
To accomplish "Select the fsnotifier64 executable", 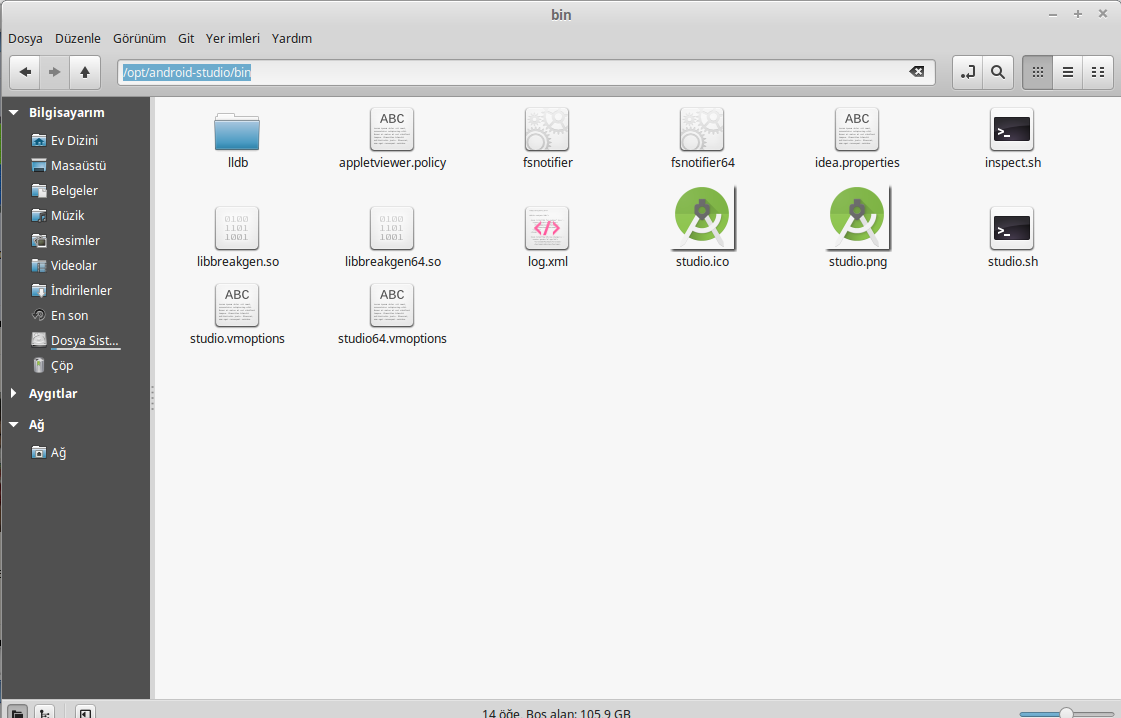I will pos(702,139).
